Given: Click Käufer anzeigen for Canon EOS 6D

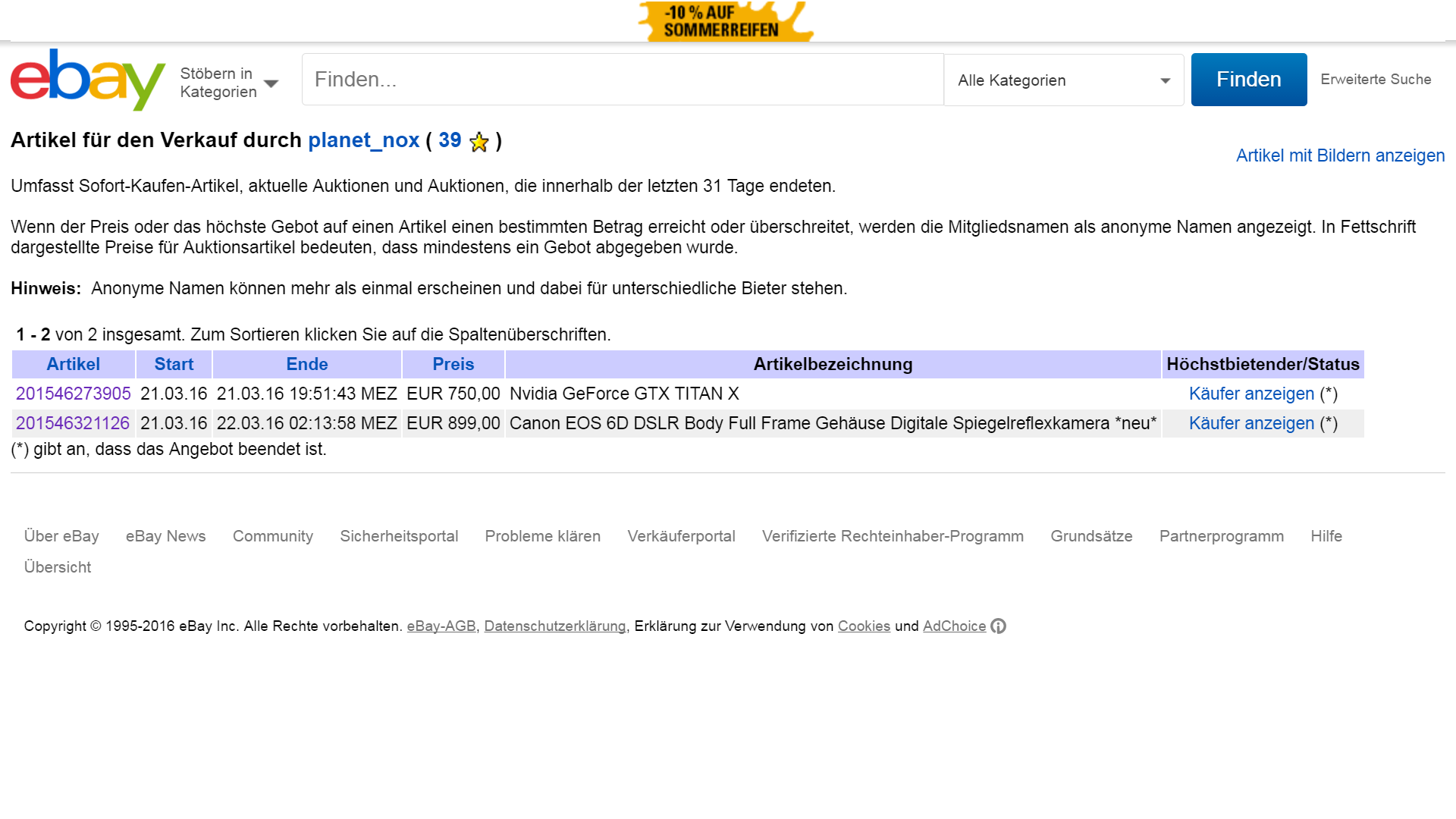Looking at the screenshot, I should point(1251,423).
